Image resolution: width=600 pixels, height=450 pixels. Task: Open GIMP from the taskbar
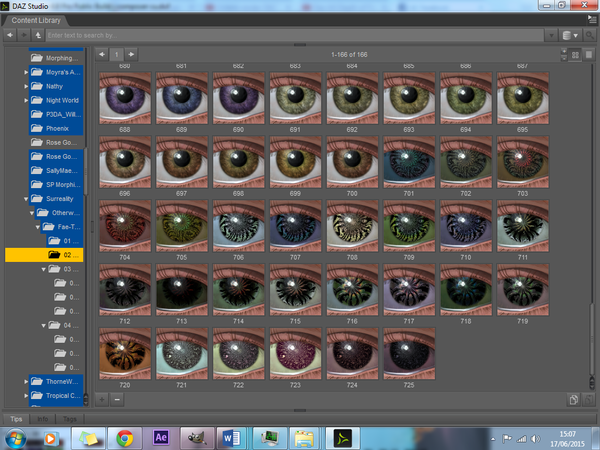[x=197, y=438]
